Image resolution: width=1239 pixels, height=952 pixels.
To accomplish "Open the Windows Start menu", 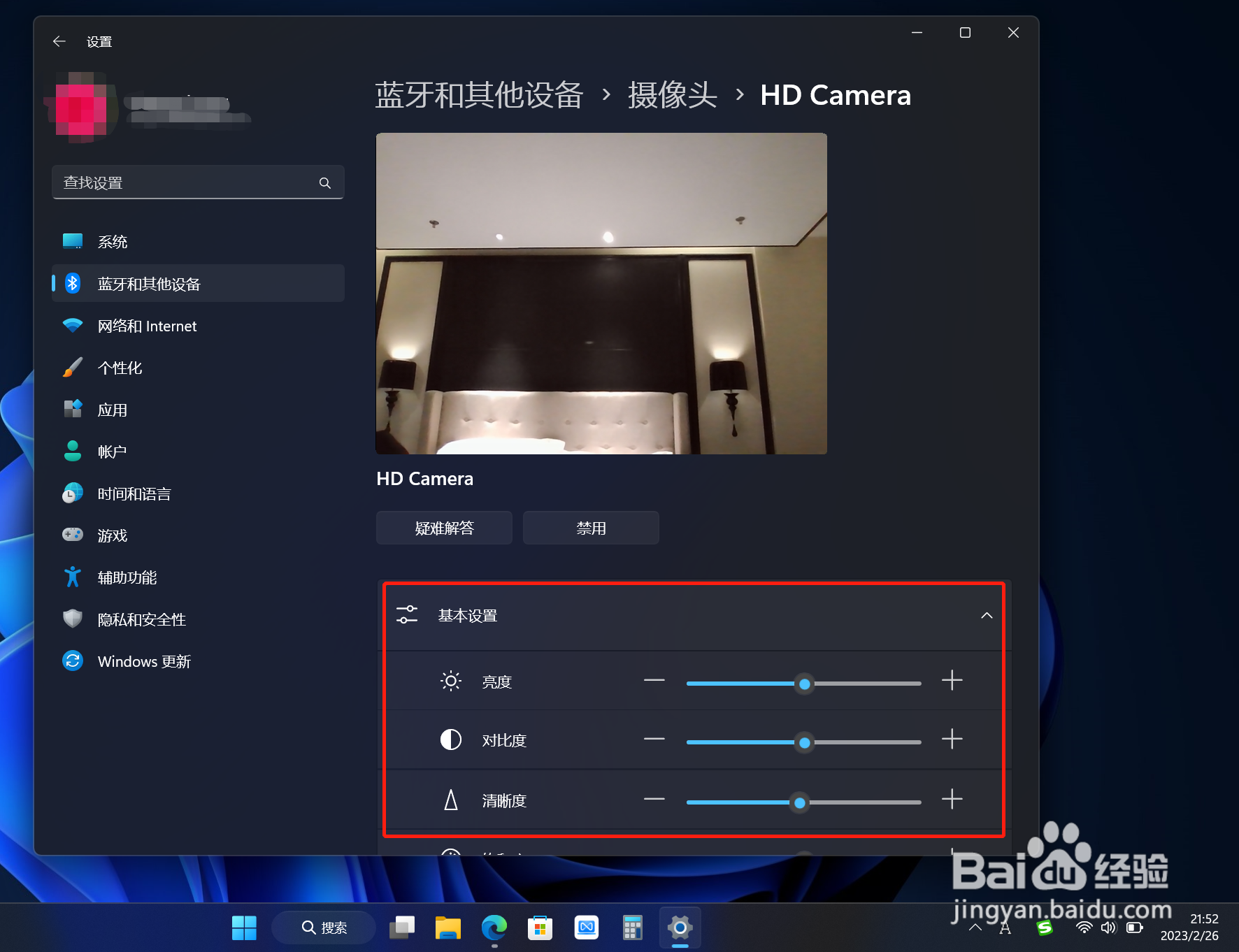I will coord(244,928).
